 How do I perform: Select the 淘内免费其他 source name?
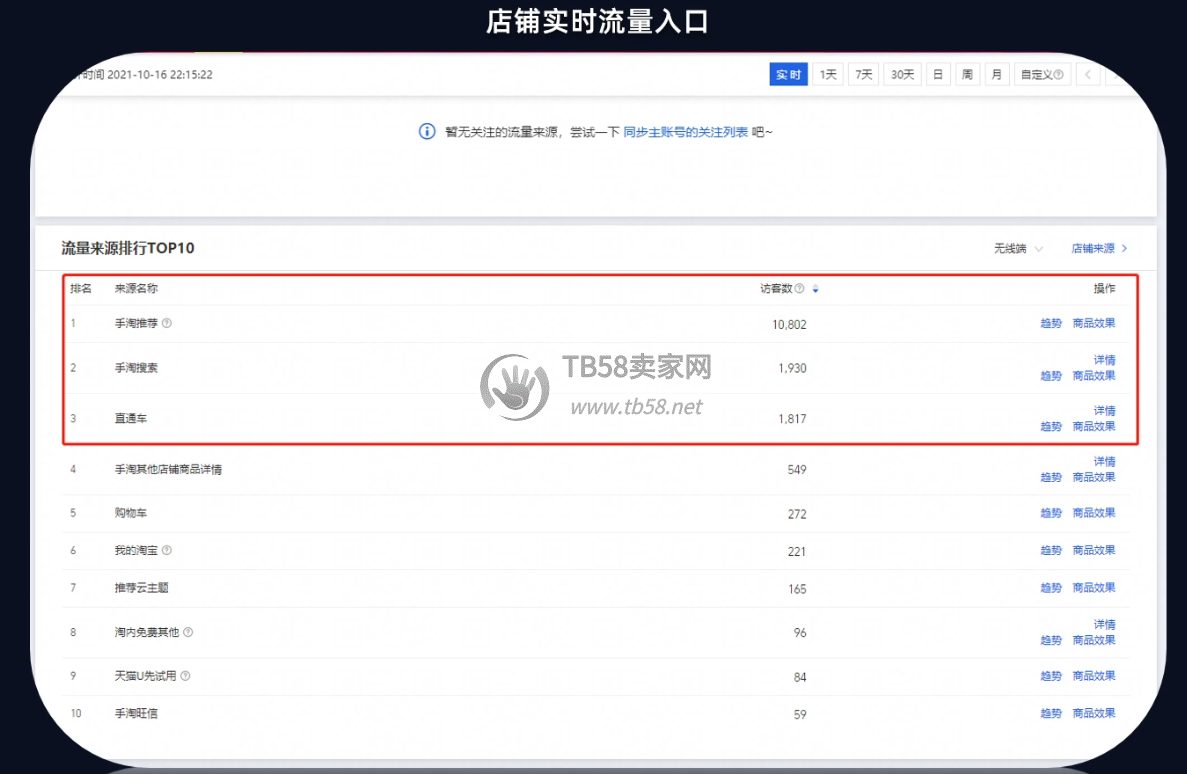(147, 632)
